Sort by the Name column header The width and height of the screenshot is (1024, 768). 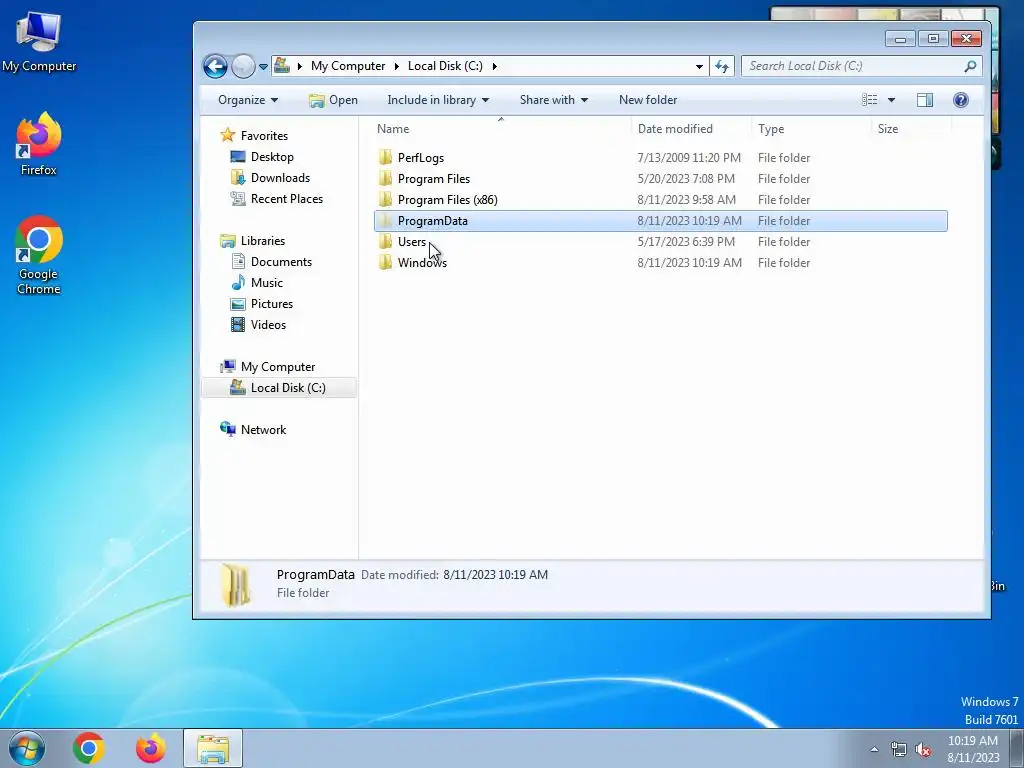[x=502, y=129]
